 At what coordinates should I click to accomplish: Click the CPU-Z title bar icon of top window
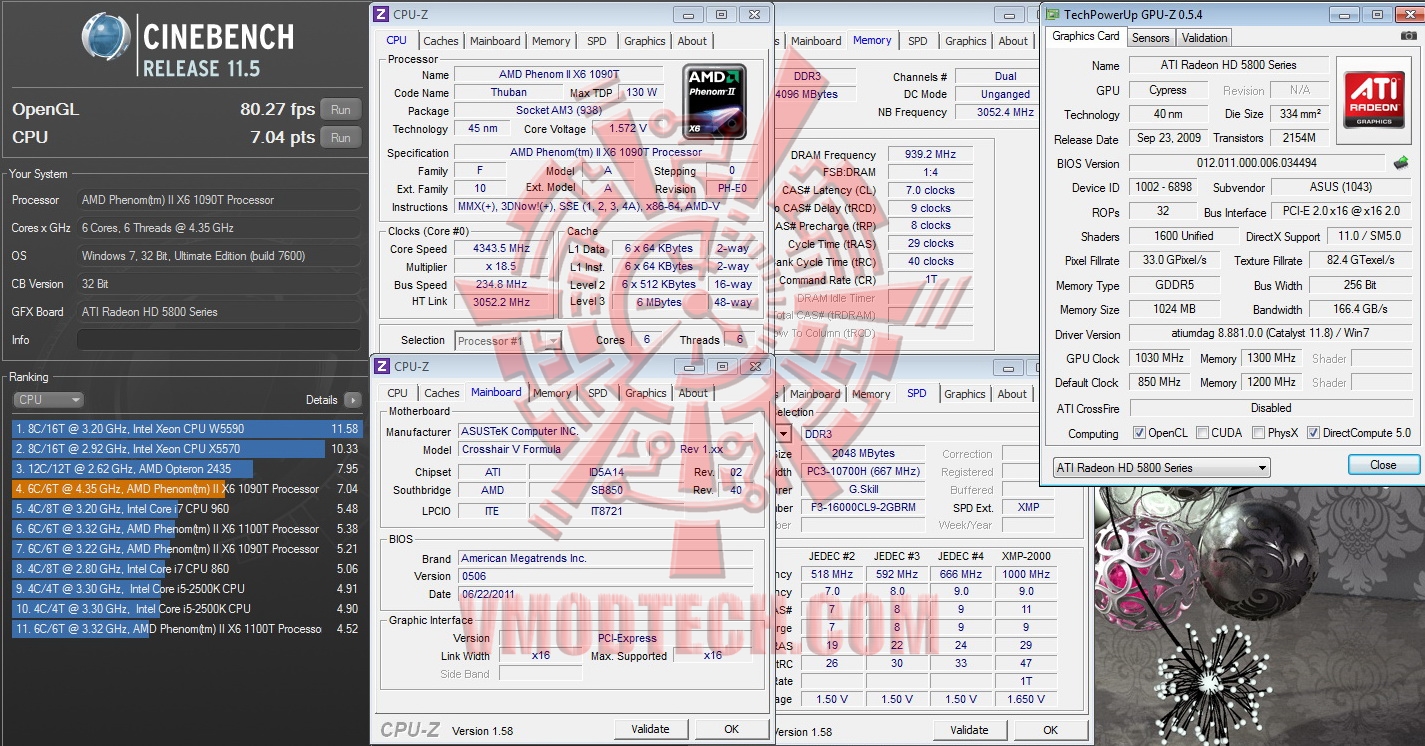tap(381, 14)
